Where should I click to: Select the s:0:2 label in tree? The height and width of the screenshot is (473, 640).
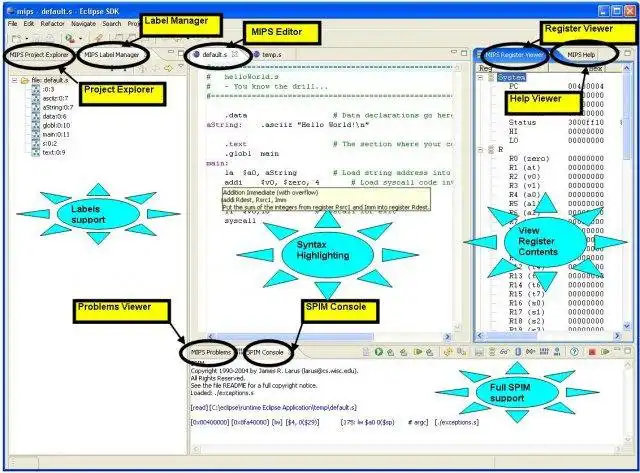coord(49,143)
